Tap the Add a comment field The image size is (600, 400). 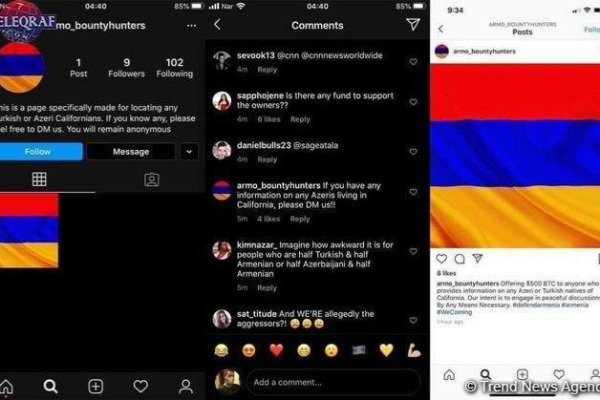[x=333, y=382]
